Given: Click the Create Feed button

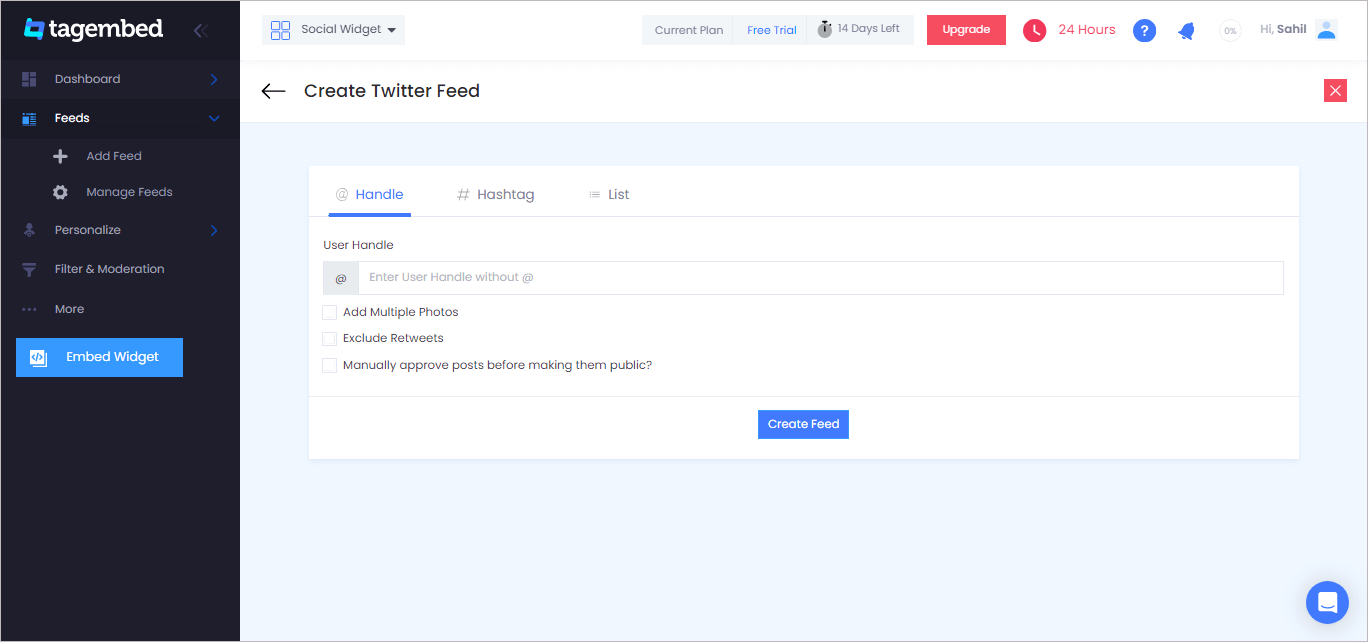Looking at the screenshot, I should 803,424.
